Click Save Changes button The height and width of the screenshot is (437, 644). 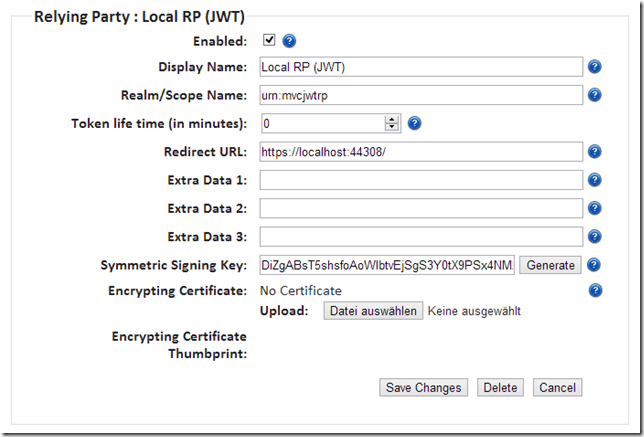pyautogui.click(x=424, y=387)
